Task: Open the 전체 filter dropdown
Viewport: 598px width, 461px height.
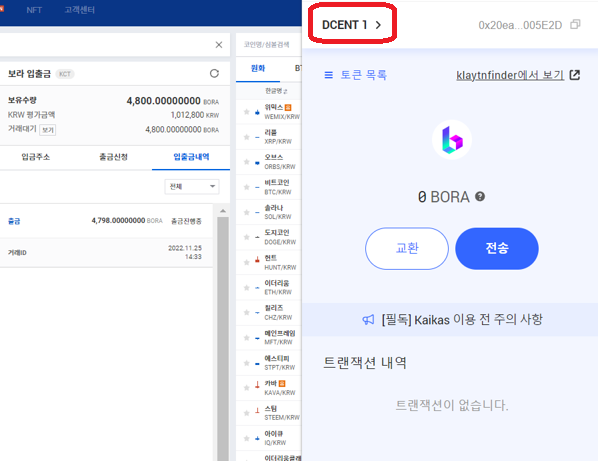Action: point(192,186)
